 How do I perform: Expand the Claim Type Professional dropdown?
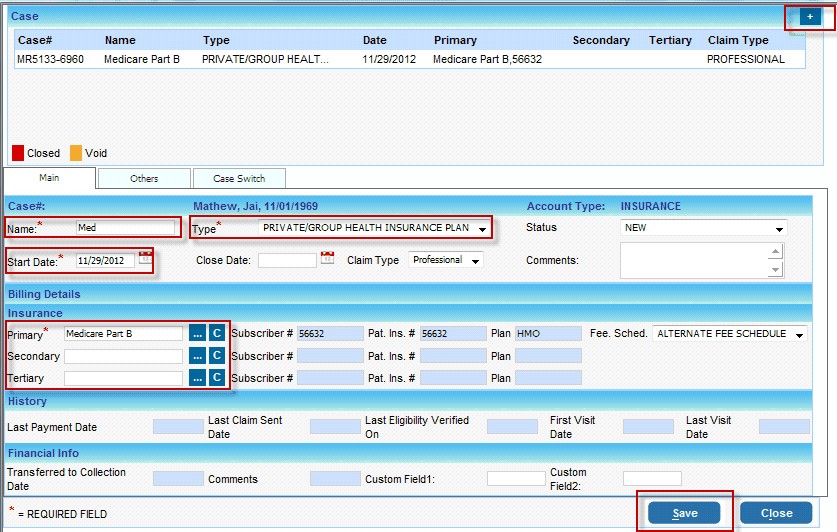click(474, 261)
